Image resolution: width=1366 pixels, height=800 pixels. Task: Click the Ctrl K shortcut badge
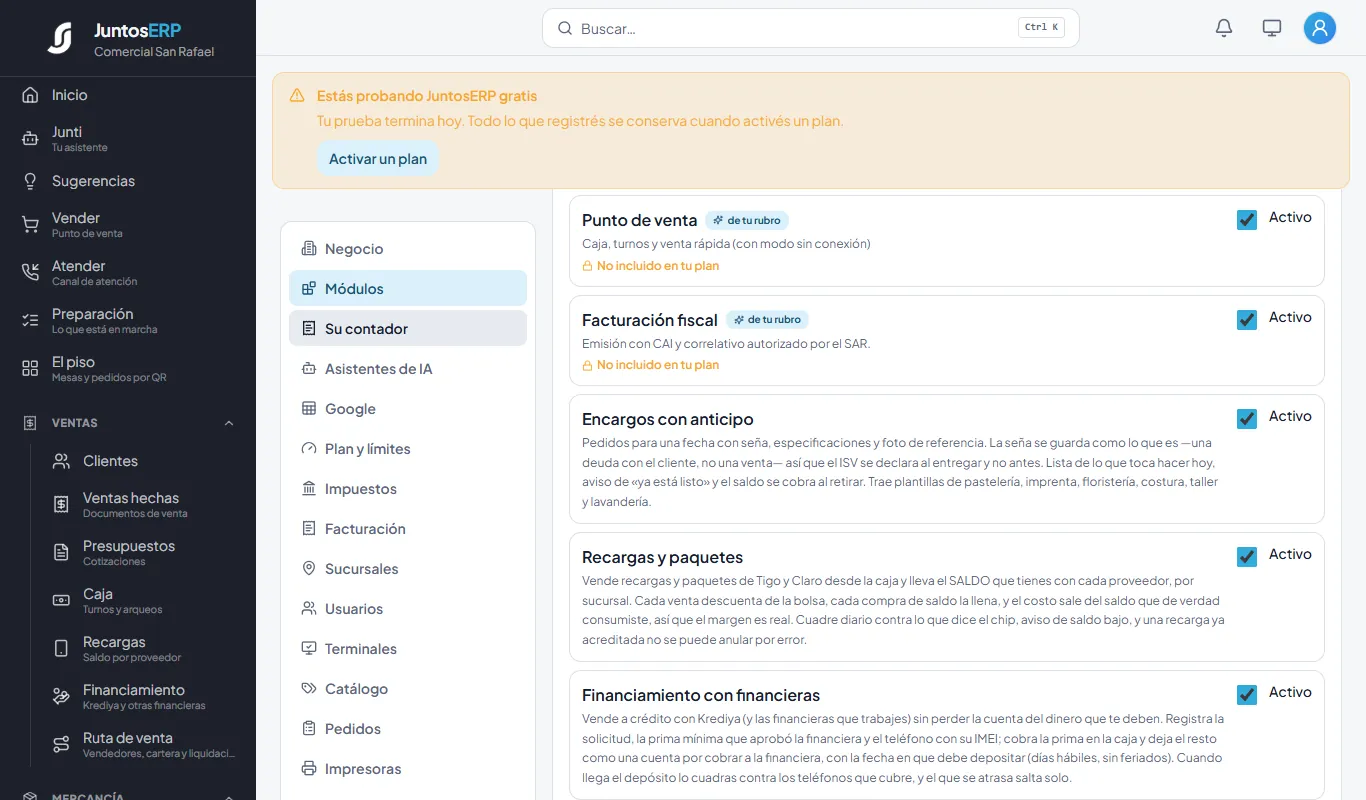tap(1041, 28)
